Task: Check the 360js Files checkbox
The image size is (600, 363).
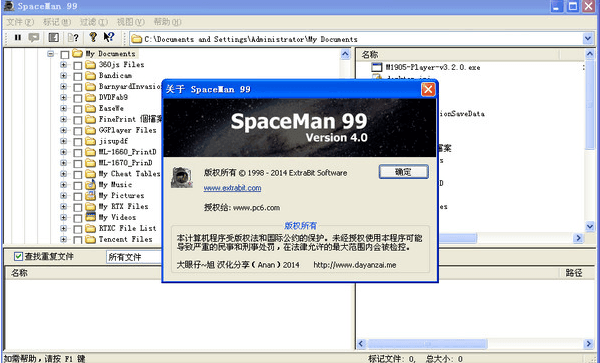Action: pyautogui.click(x=78, y=65)
